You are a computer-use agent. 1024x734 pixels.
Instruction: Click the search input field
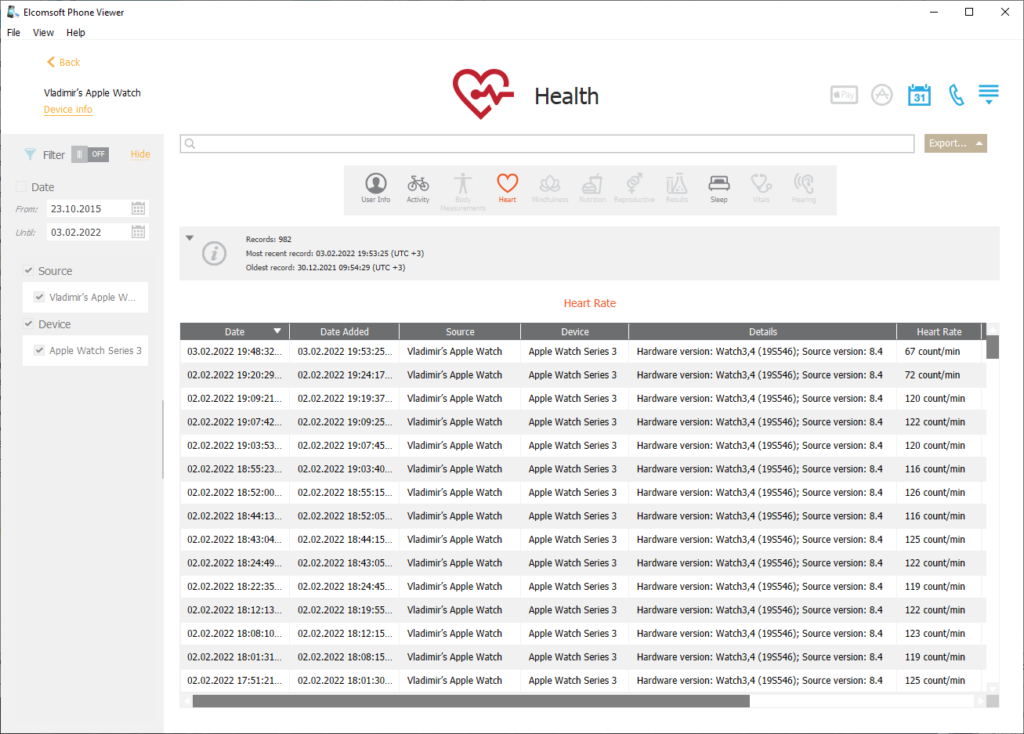tap(547, 144)
